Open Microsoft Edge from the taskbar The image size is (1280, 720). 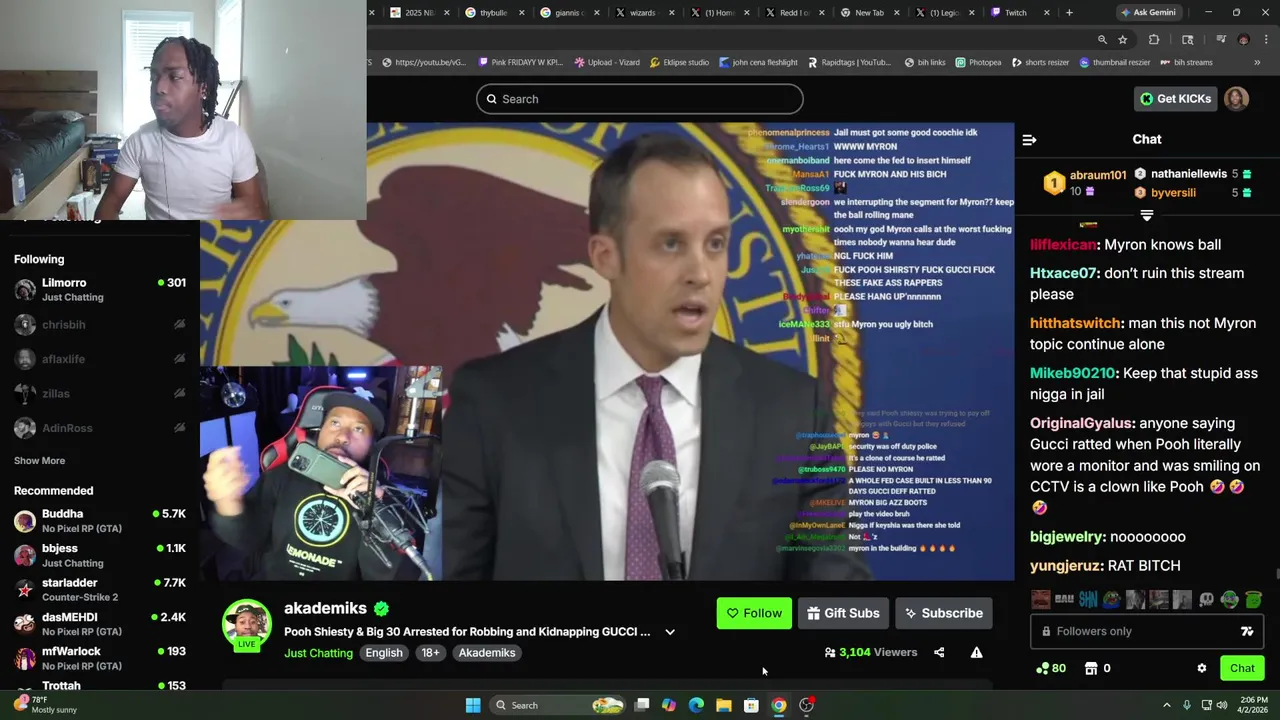(696, 705)
